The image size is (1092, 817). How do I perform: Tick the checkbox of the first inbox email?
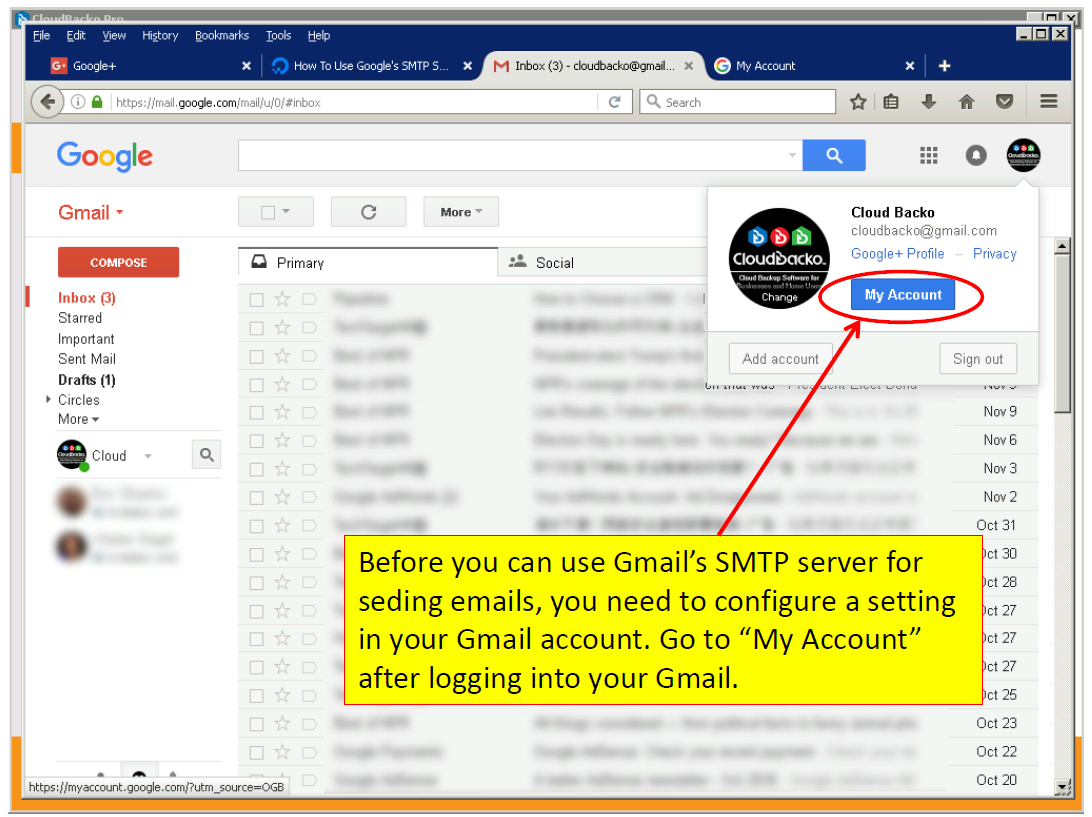256,299
